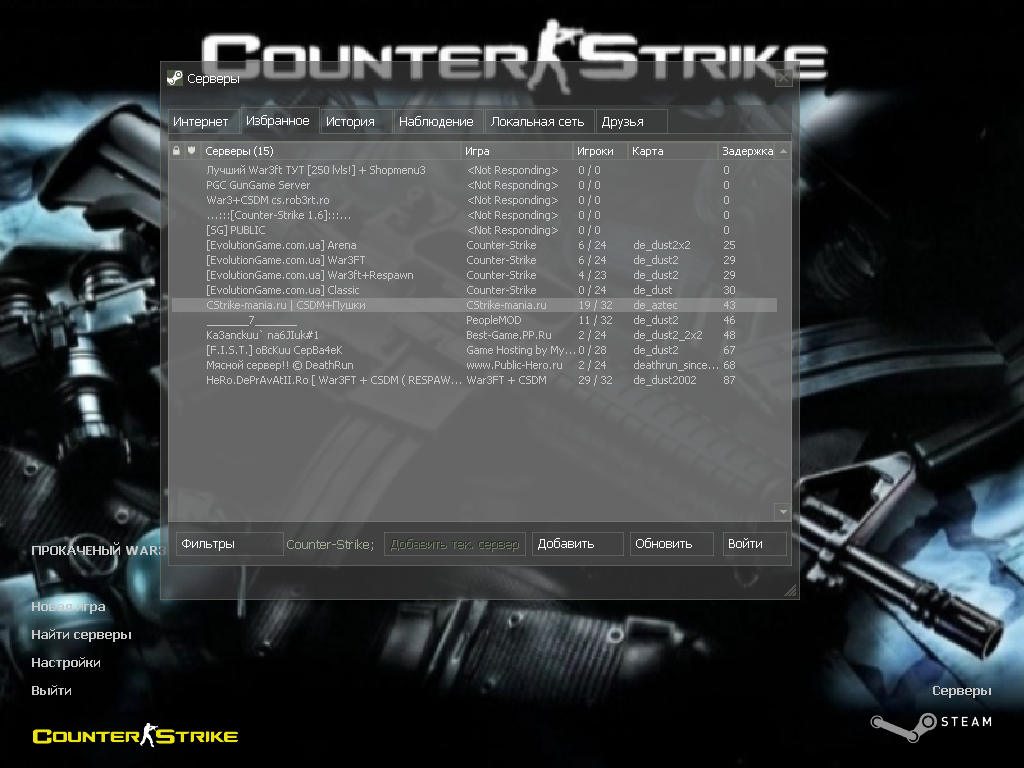The image size is (1024, 768).
Task: Open the Локальная сеть tab
Action: tap(537, 121)
